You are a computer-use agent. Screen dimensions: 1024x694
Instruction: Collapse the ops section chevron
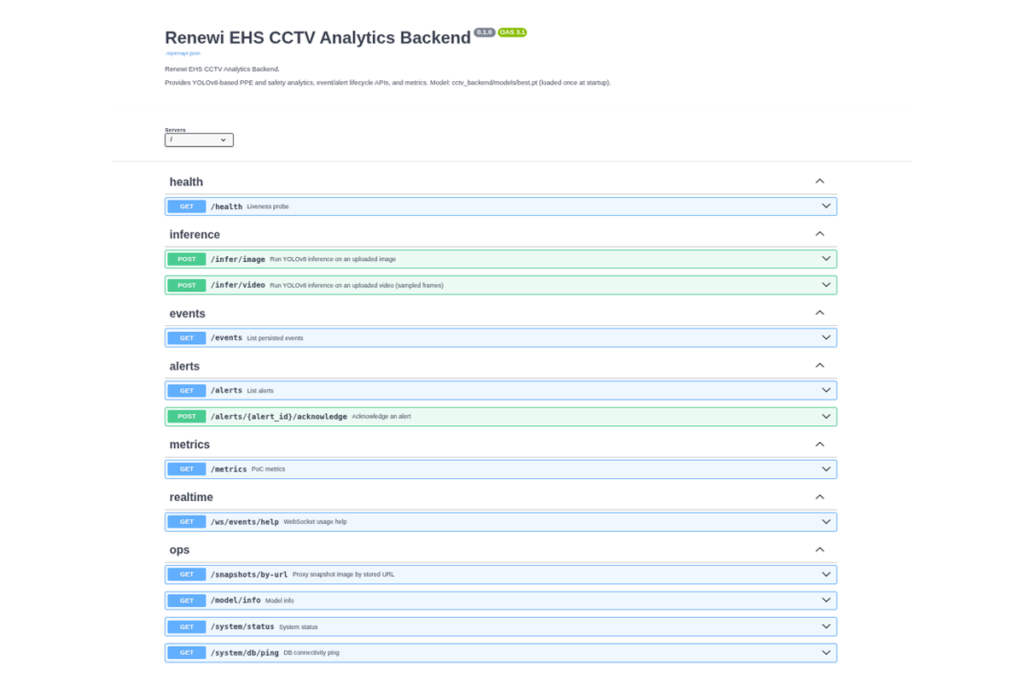tap(820, 550)
